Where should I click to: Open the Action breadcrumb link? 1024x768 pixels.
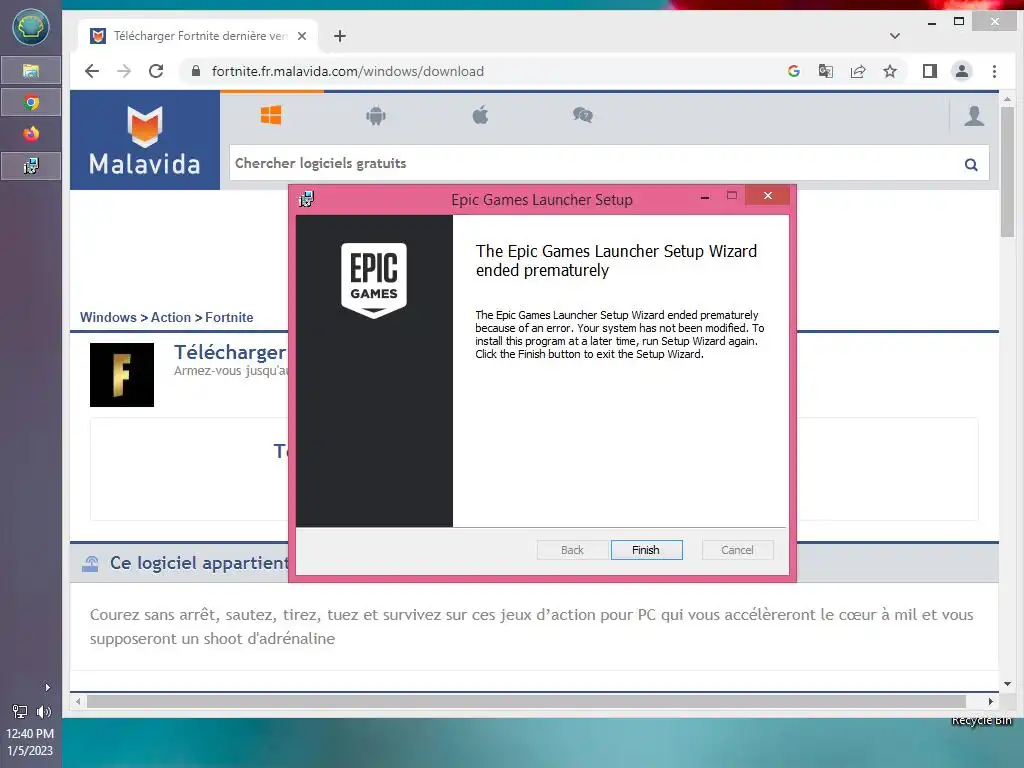(x=170, y=317)
